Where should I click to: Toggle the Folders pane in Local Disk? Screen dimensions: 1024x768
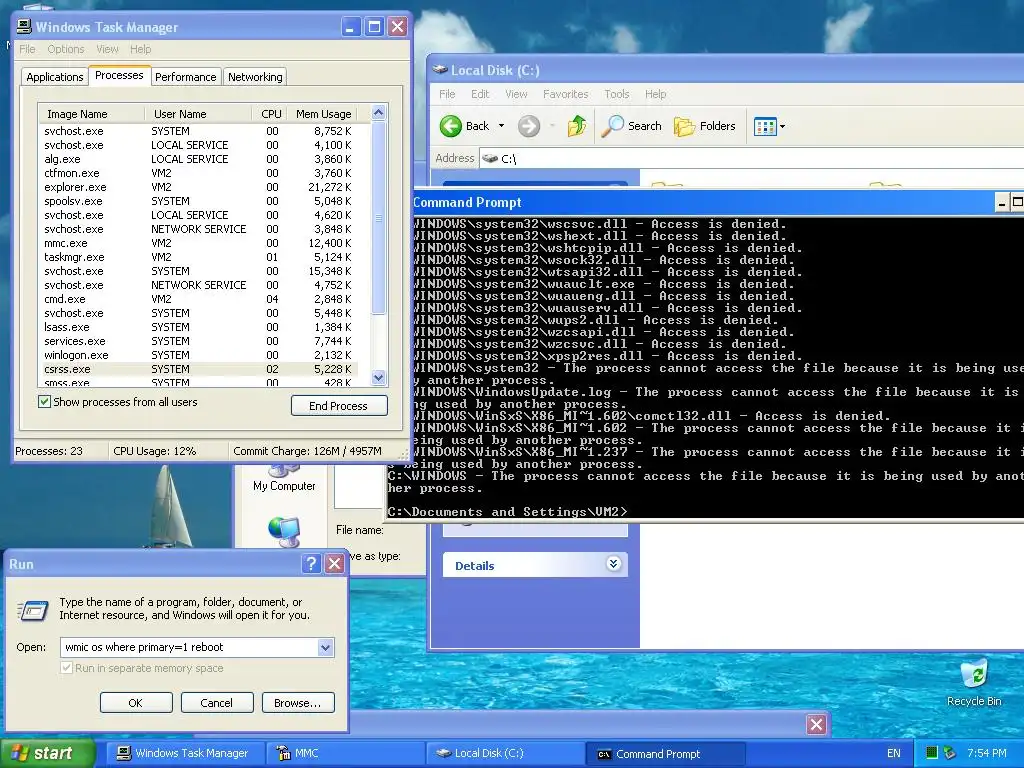click(705, 126)
